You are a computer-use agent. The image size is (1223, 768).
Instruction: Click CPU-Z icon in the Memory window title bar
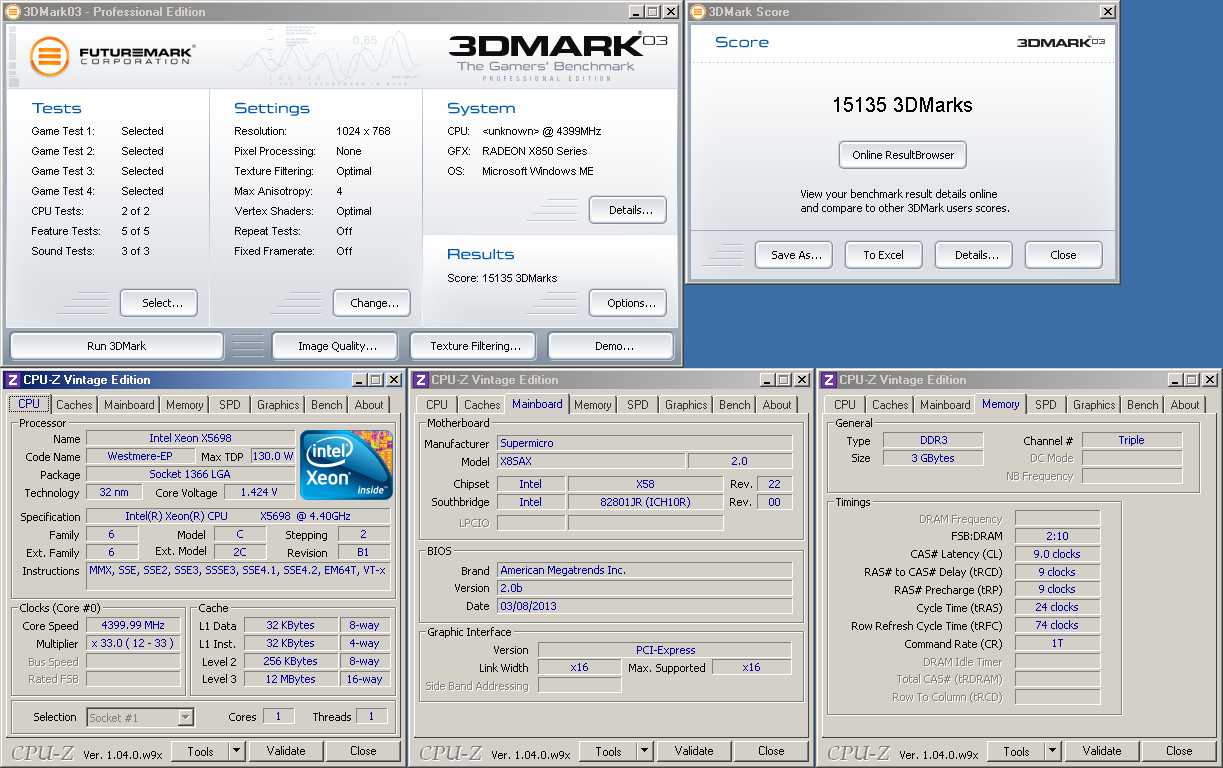(x=828, y=380)
